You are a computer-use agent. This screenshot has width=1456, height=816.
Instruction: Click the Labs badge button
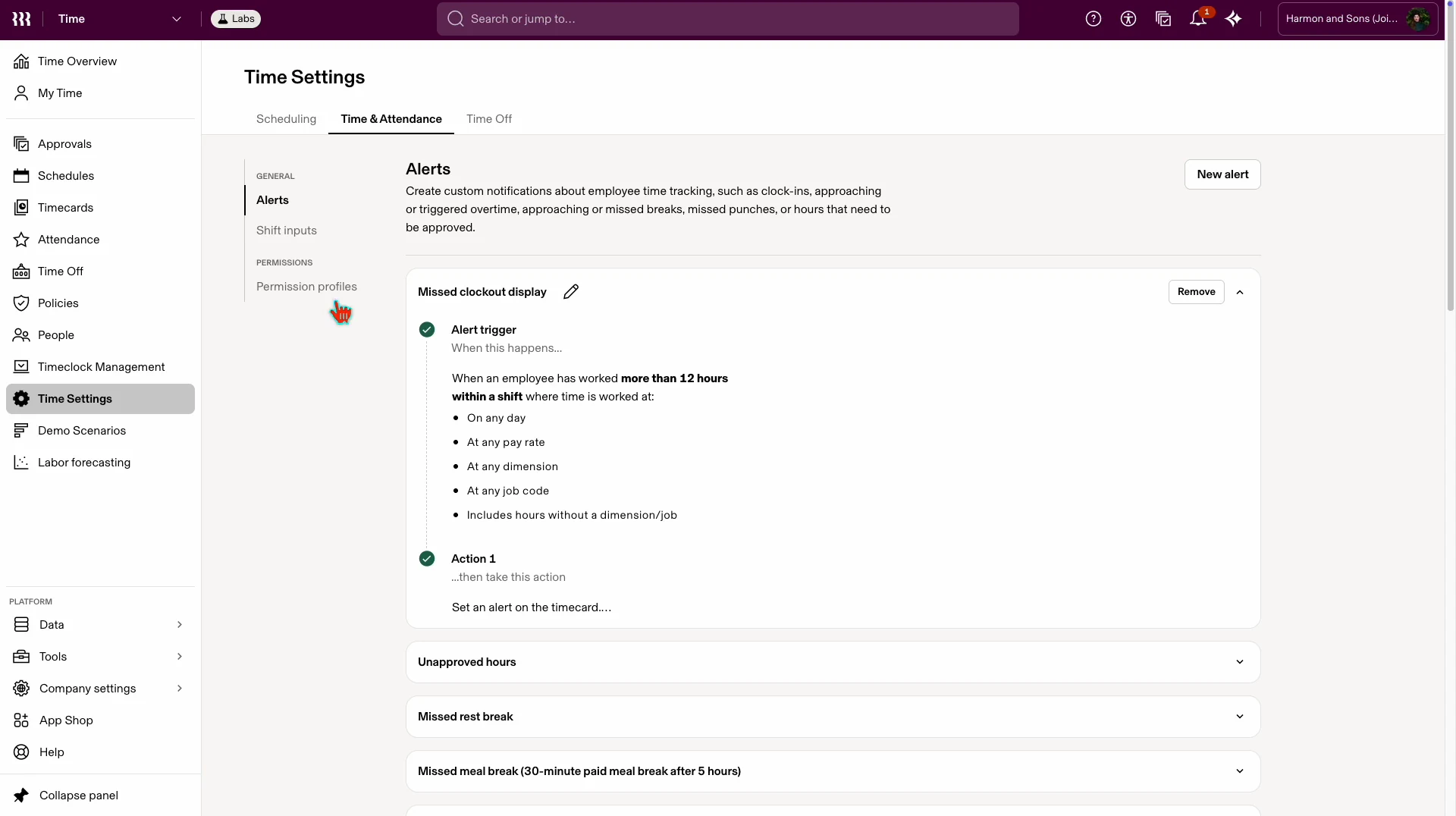pyautogui.click(x=236, y=19)
